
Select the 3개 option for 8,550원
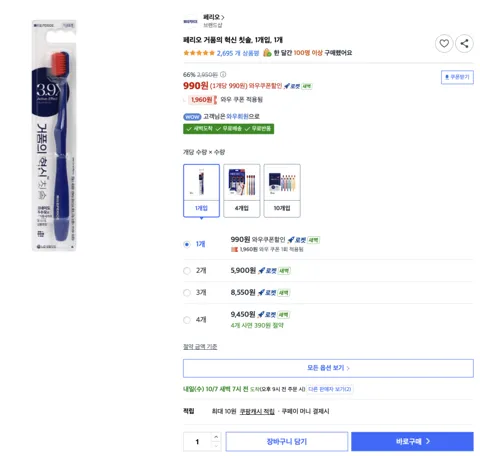click(x=187, y=293)
